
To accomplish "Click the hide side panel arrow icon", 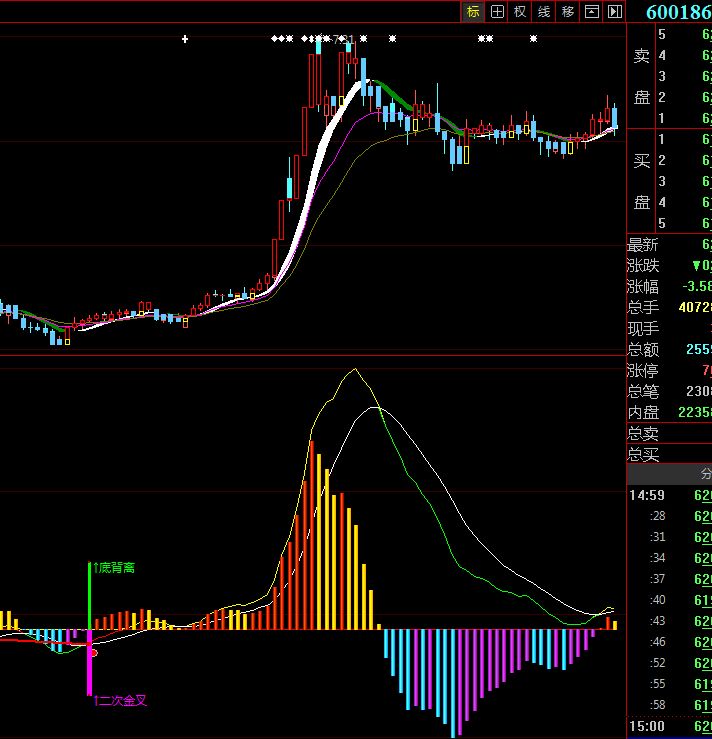I will tap(614, 12).
